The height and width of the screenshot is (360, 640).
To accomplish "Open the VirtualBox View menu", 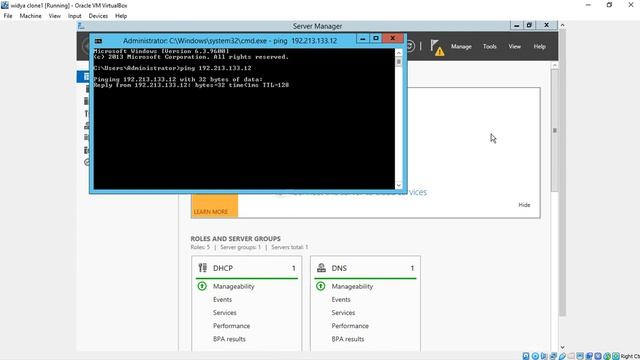I will (x=55, y=16).
